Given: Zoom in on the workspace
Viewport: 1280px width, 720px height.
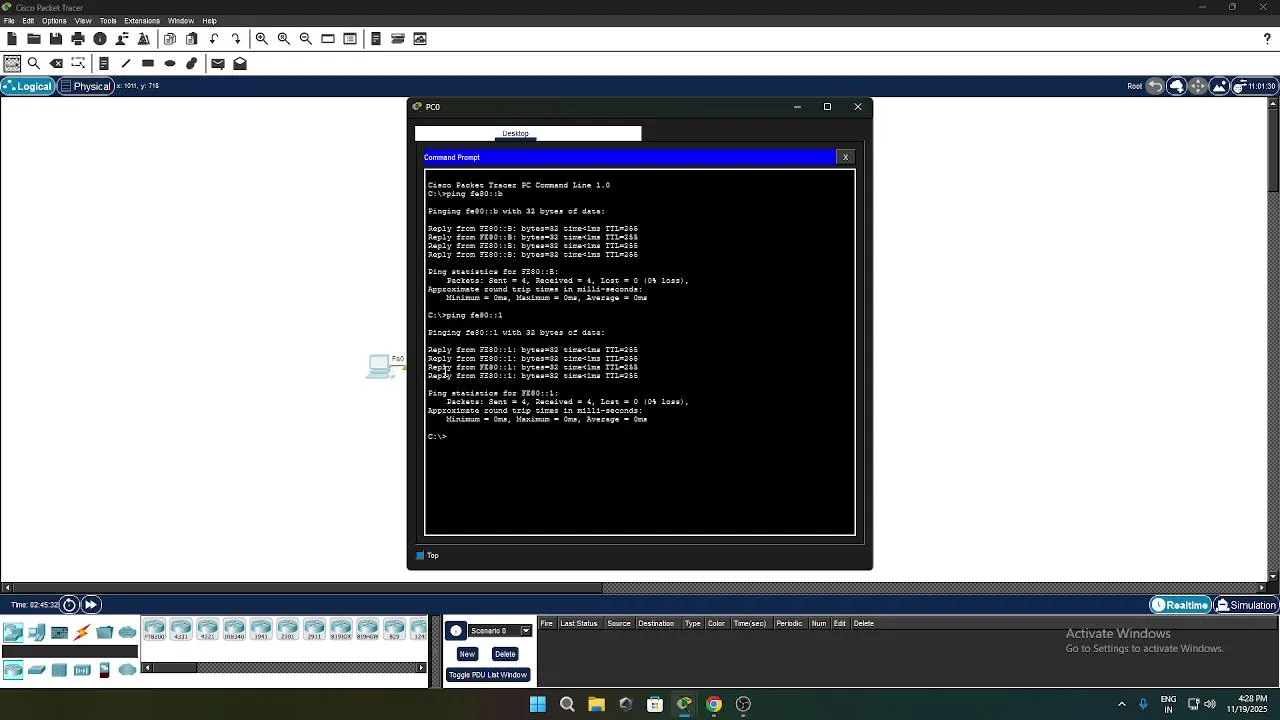Looking at the screenshot, I should point(262,39).
